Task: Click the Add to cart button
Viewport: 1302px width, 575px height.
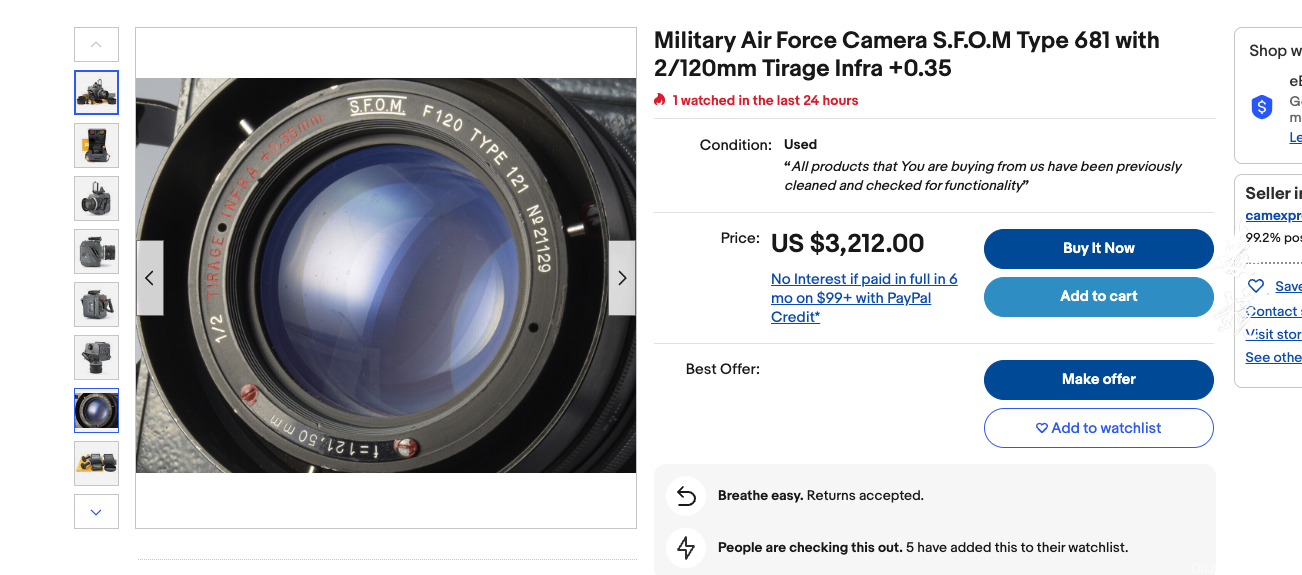Action: (x=1099, y=297)
